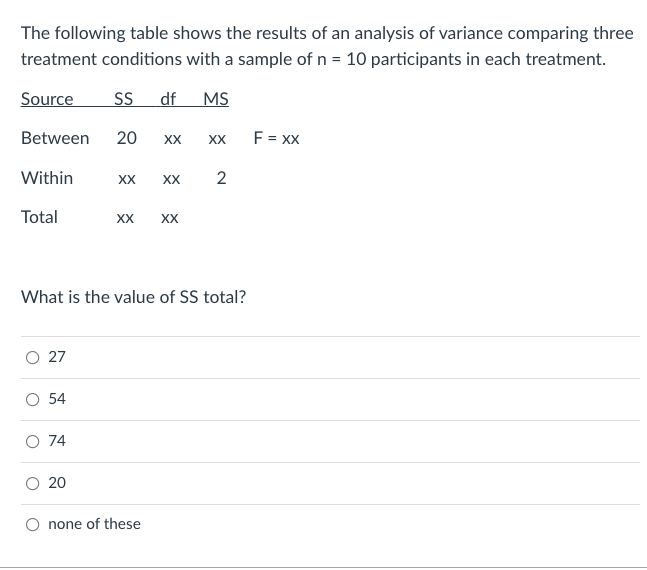Click the 'SS' column header
This screenshot has width=647, height=570.
tap(124, 99)
